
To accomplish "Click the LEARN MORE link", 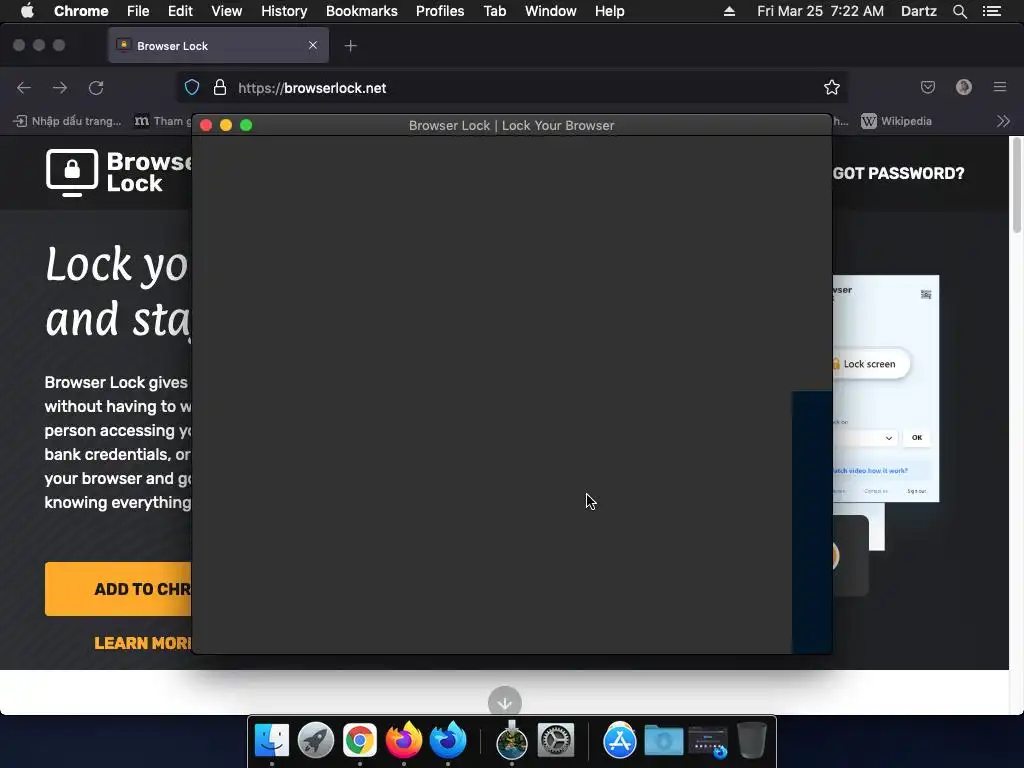I will tap(143, 643).
